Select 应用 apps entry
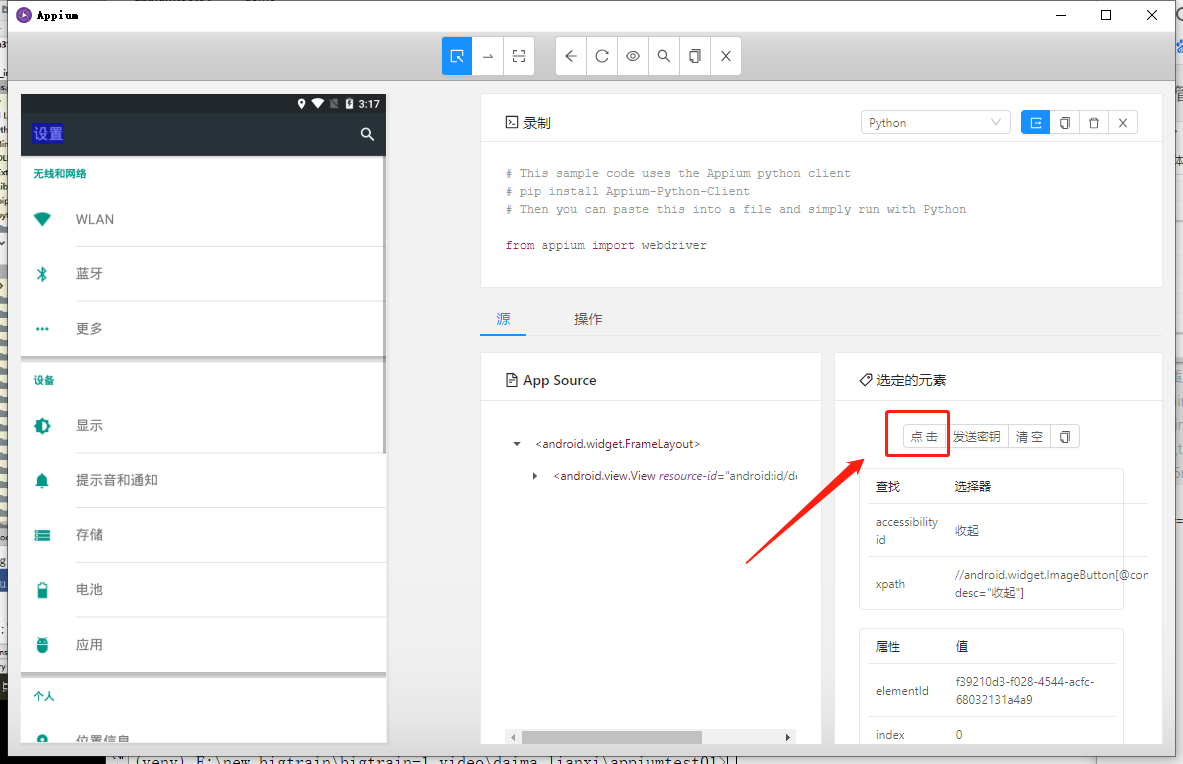1183x764 pixels. [x=204, y=645]
